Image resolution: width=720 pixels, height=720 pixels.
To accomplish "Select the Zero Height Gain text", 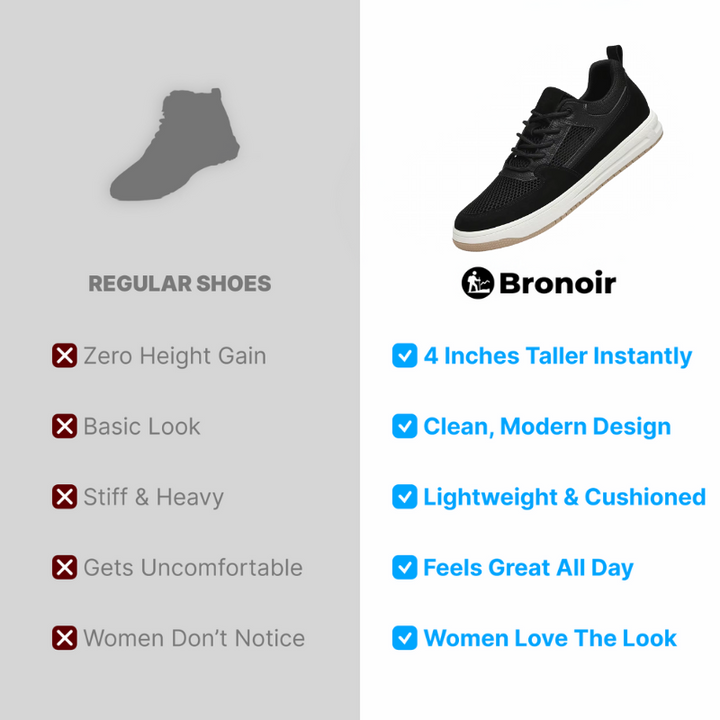I will coord(174,356).
